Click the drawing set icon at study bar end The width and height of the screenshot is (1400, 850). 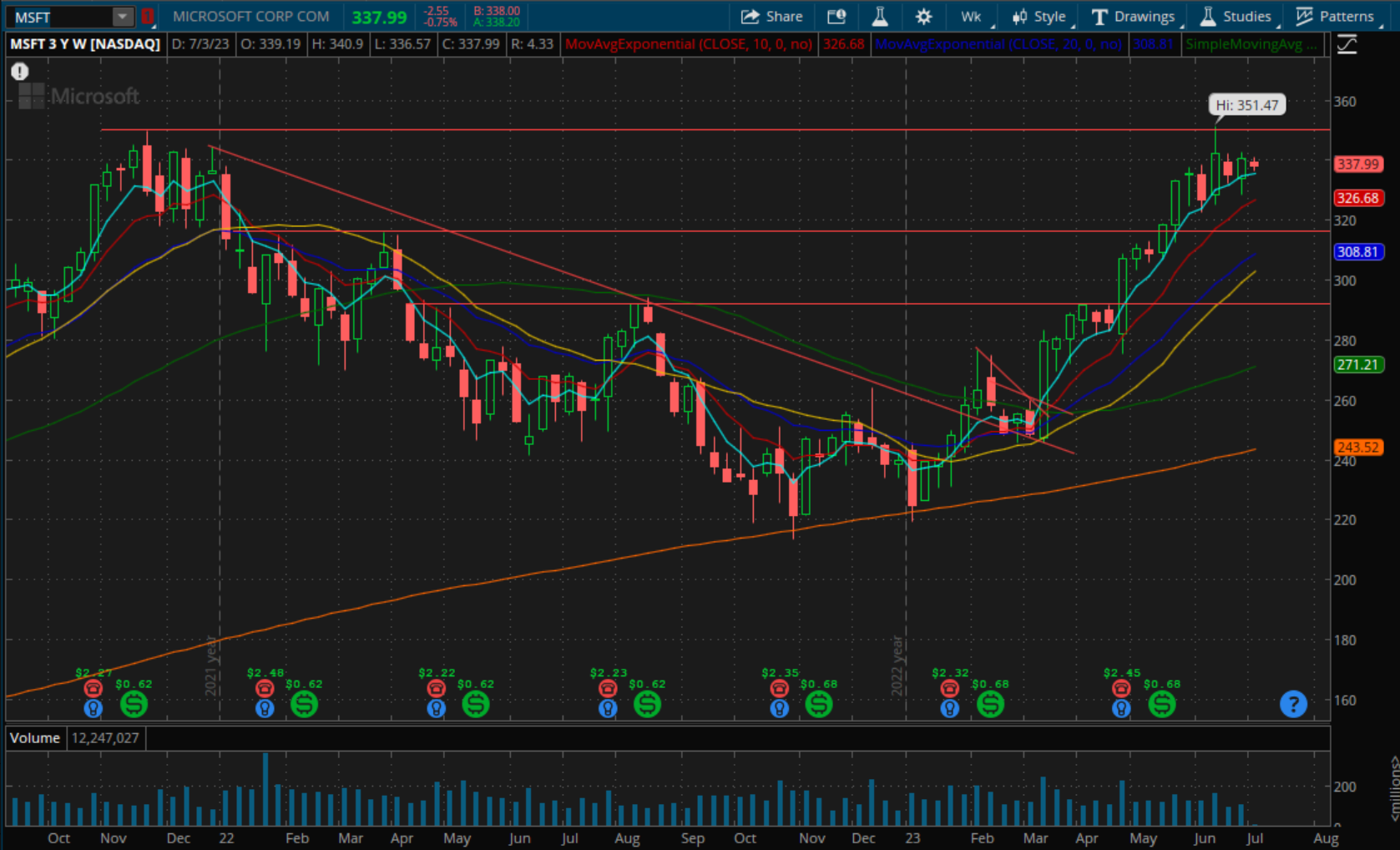1346,44
